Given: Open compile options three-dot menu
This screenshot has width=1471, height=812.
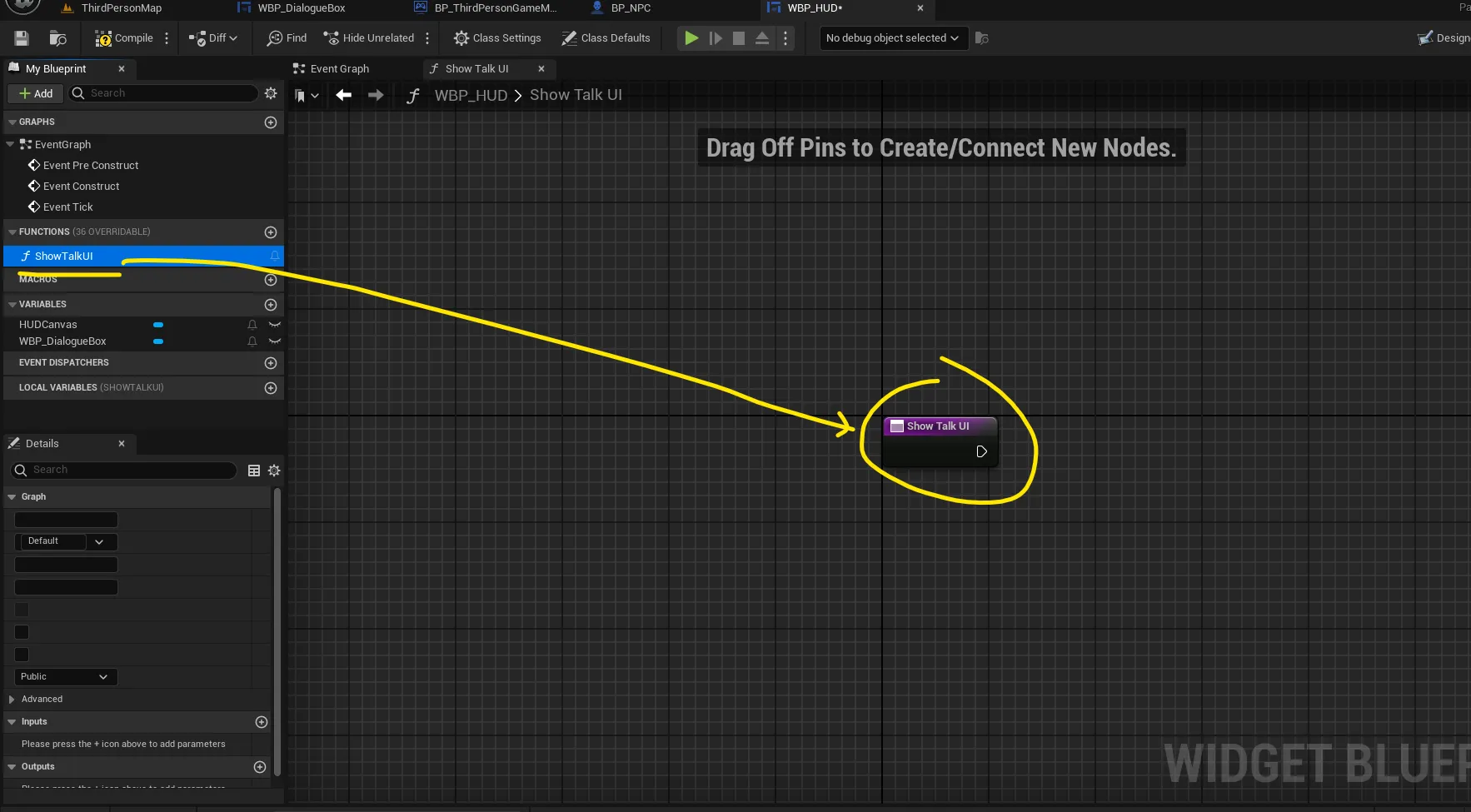Looking at the screenshot, I should (x=167, y=38).
